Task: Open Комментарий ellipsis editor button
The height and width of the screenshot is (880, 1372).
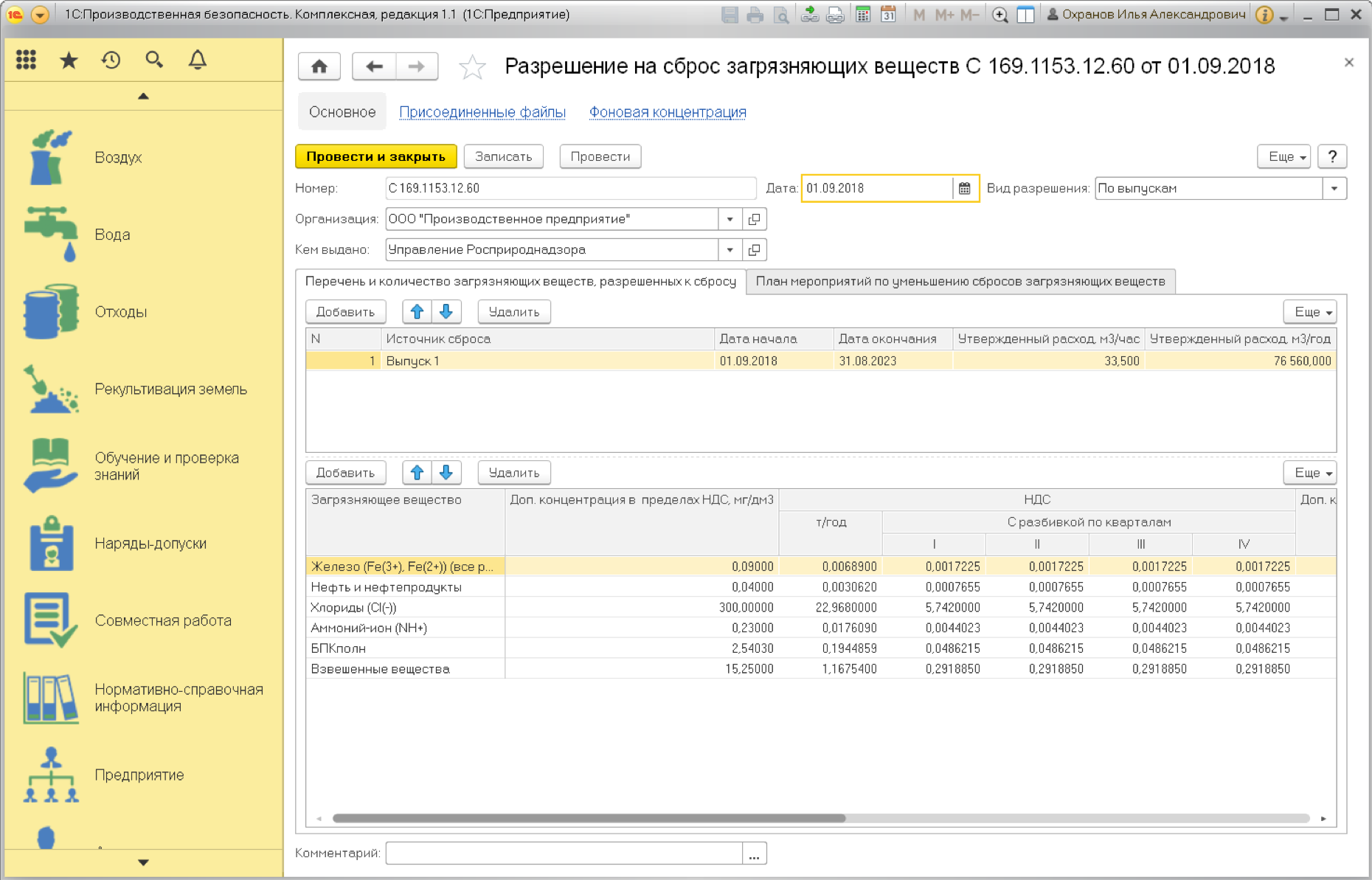Action: tap(754, 853)
